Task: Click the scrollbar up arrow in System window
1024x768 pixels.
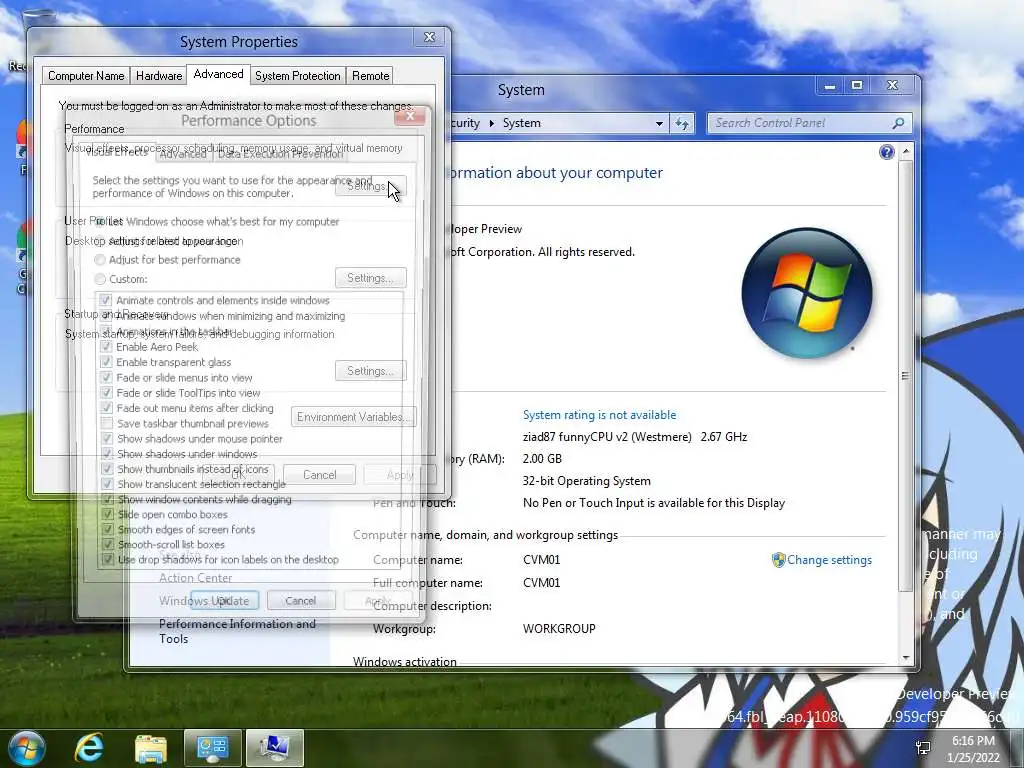Action: (906, 152)
